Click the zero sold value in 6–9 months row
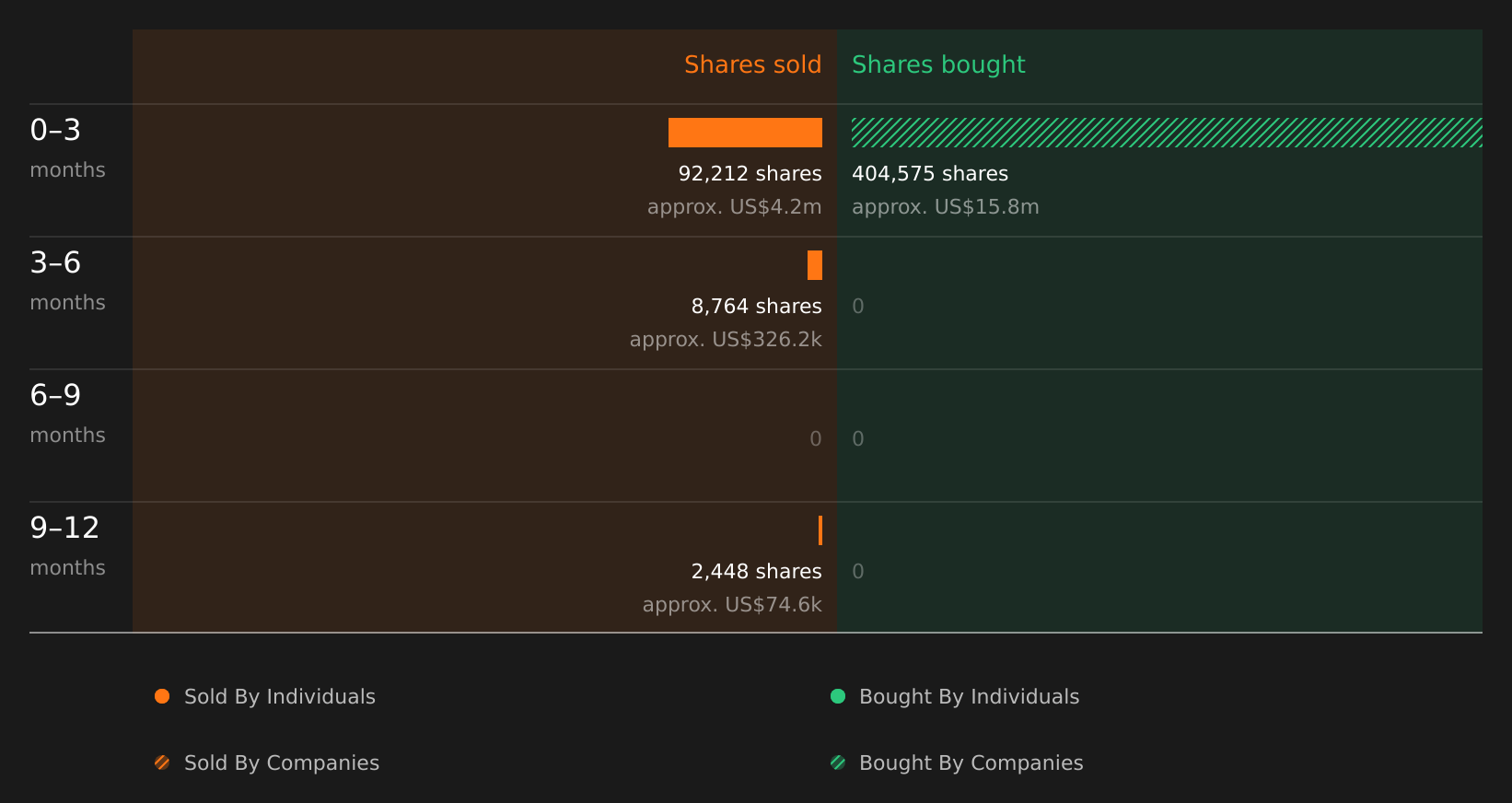The height and width of the screenshot is (803, 1512). coord(816,439)
